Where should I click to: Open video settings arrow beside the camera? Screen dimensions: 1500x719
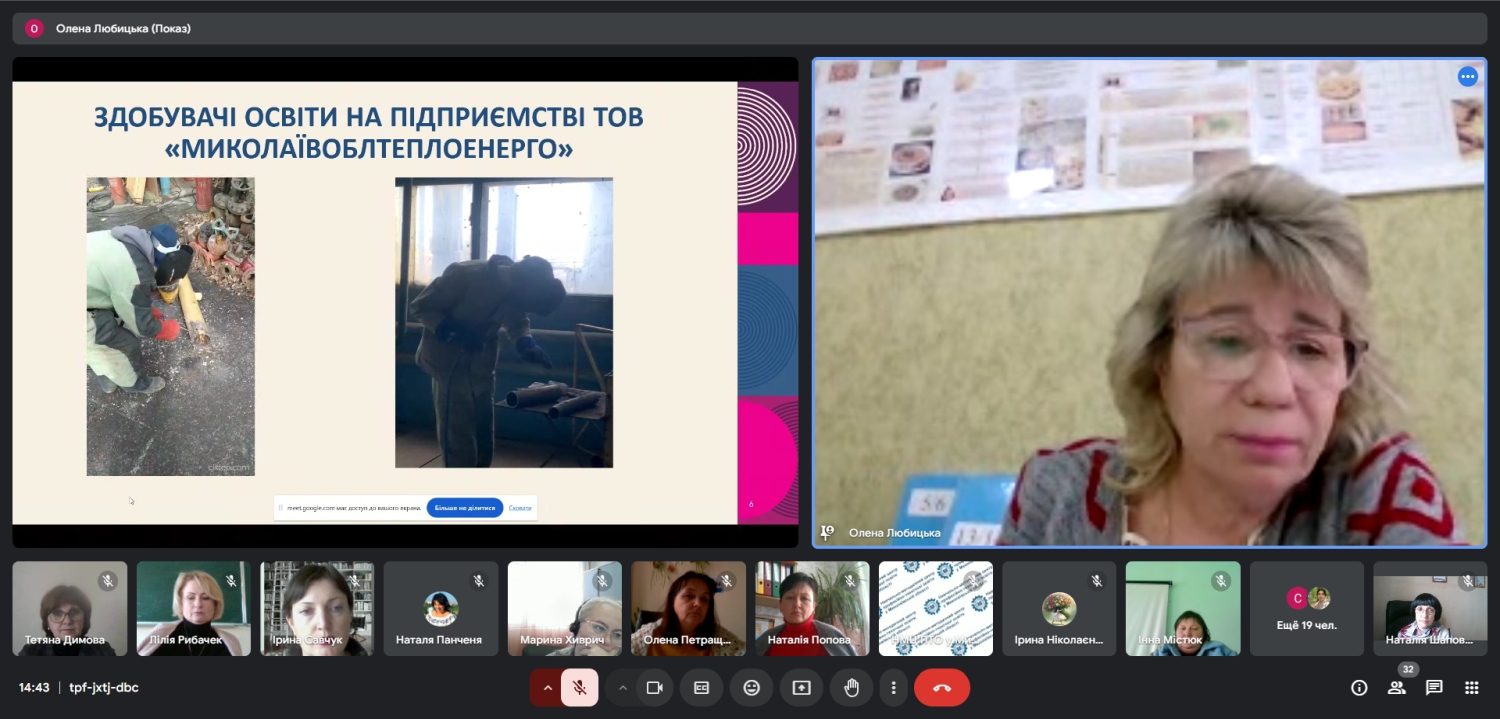[x=623, y=688]
